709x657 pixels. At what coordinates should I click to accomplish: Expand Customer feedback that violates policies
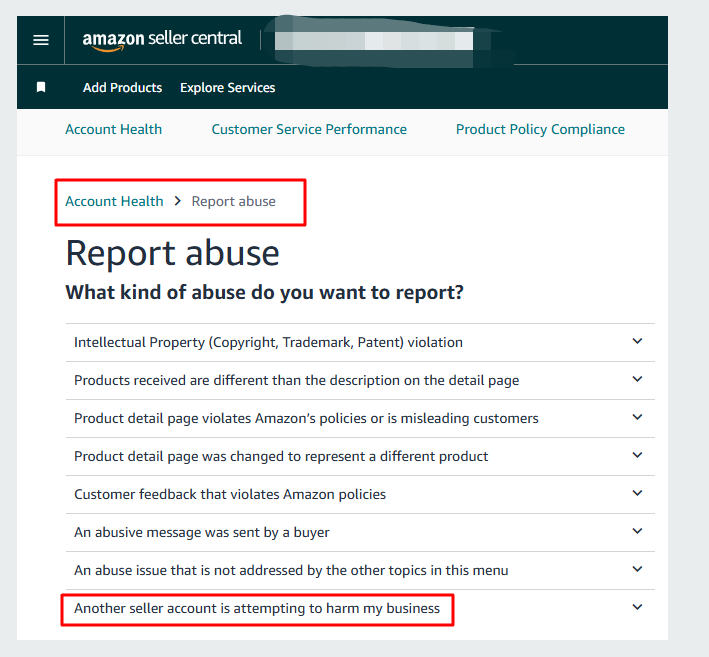(x=229, y=494)
